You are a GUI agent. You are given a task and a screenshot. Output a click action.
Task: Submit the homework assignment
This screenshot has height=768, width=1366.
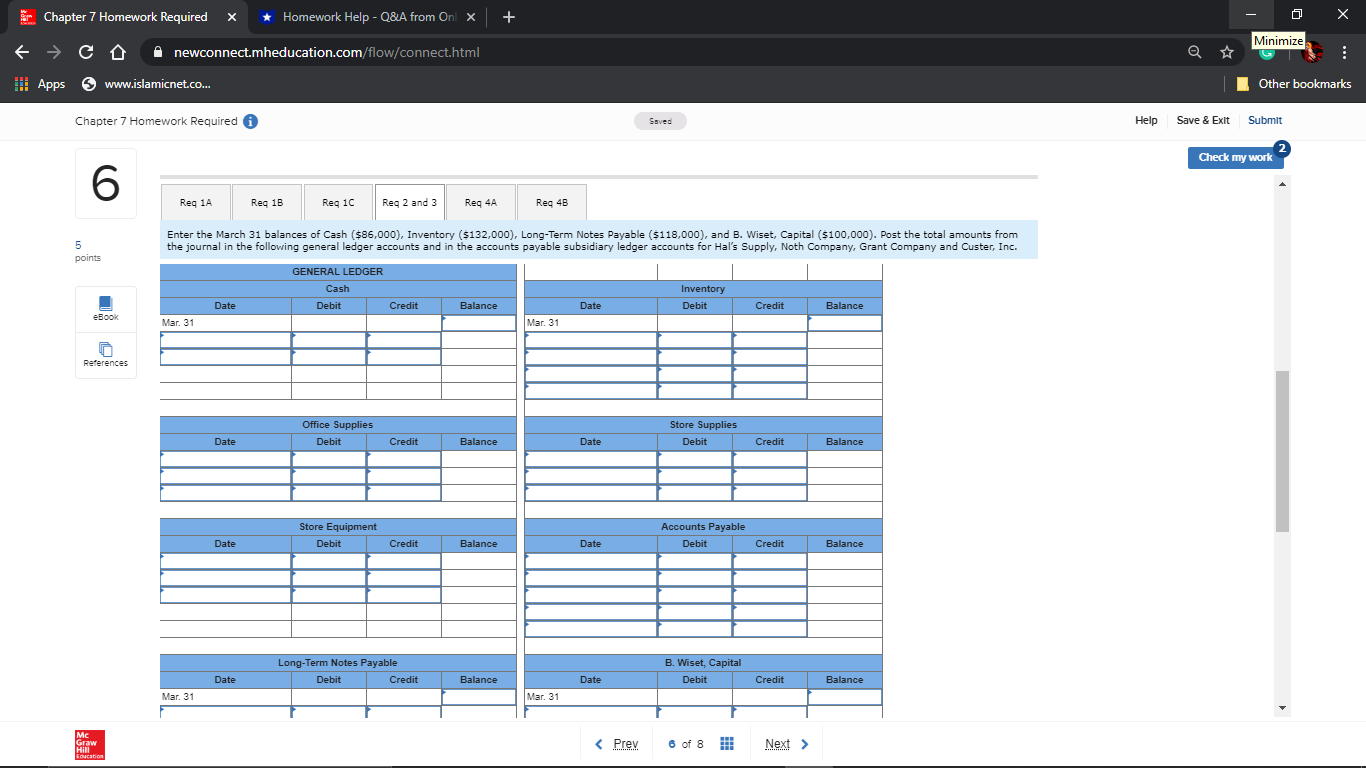(x=1264, y=120)
